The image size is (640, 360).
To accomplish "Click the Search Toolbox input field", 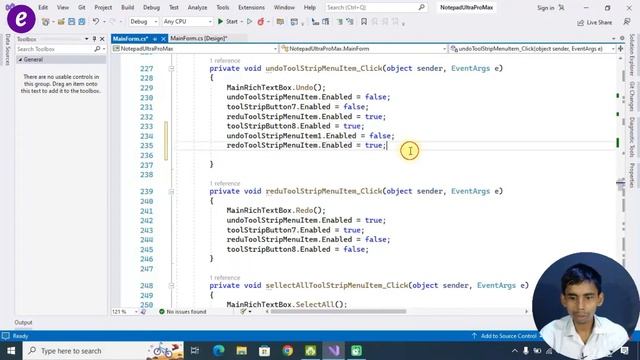I will tap(54, 49).
